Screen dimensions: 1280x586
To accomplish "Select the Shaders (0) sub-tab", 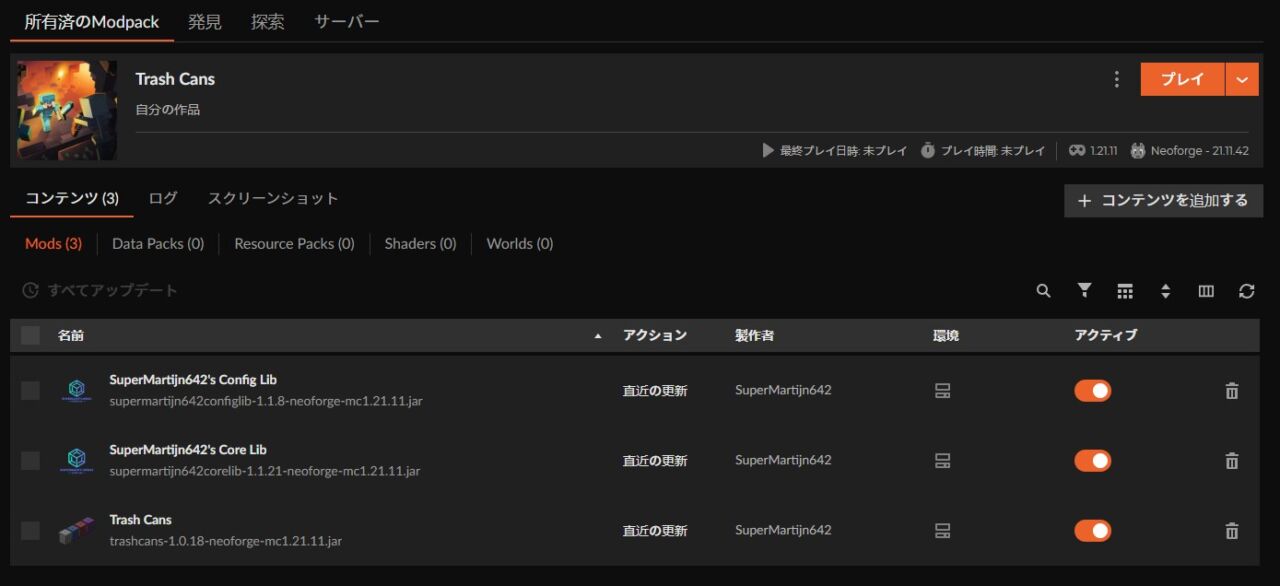I will tap(420, 244).
